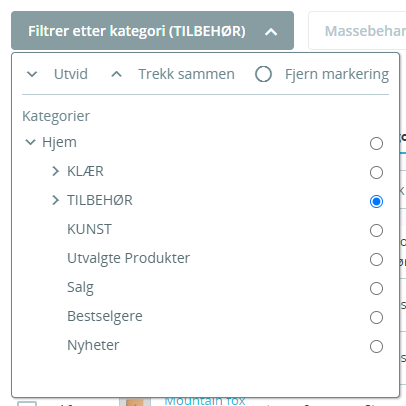406x406 pixels.
Task: Click the Bestselgere category label
Action: pos(105,316)
